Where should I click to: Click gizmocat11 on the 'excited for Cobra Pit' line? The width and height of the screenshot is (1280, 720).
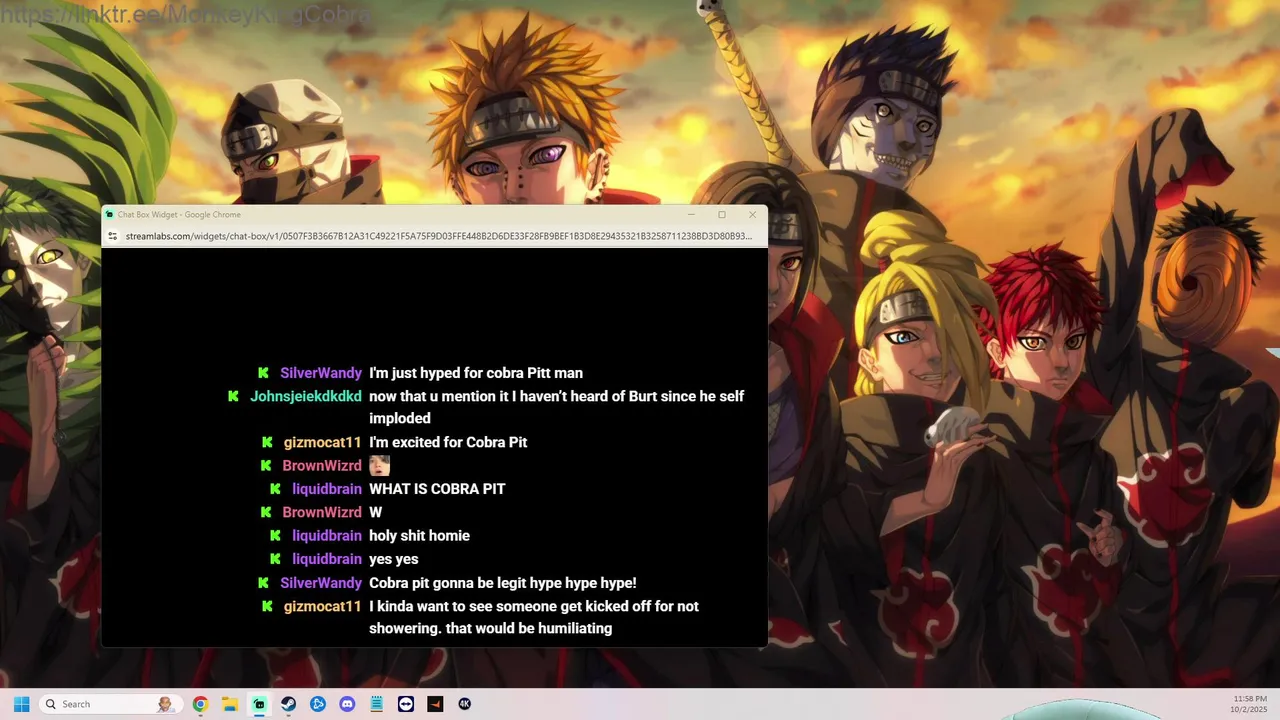click(x=323, y=442)
